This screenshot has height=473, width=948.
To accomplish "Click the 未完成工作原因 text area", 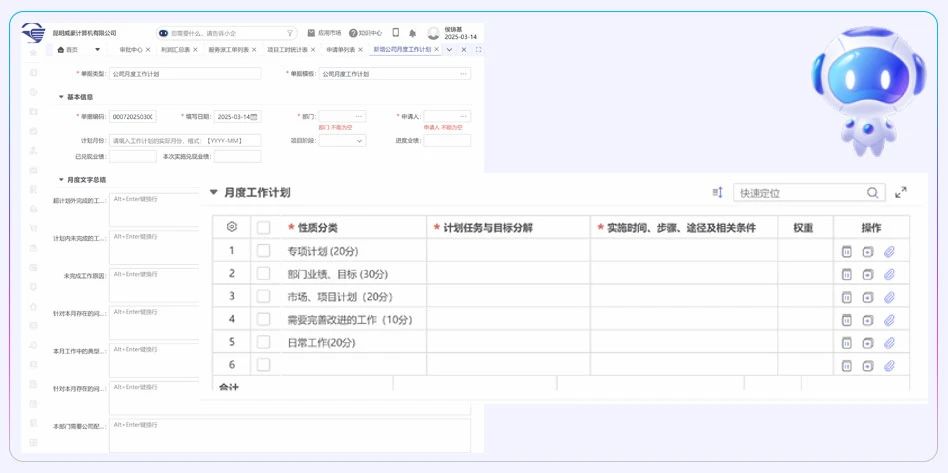I will (x=155, y=285).
